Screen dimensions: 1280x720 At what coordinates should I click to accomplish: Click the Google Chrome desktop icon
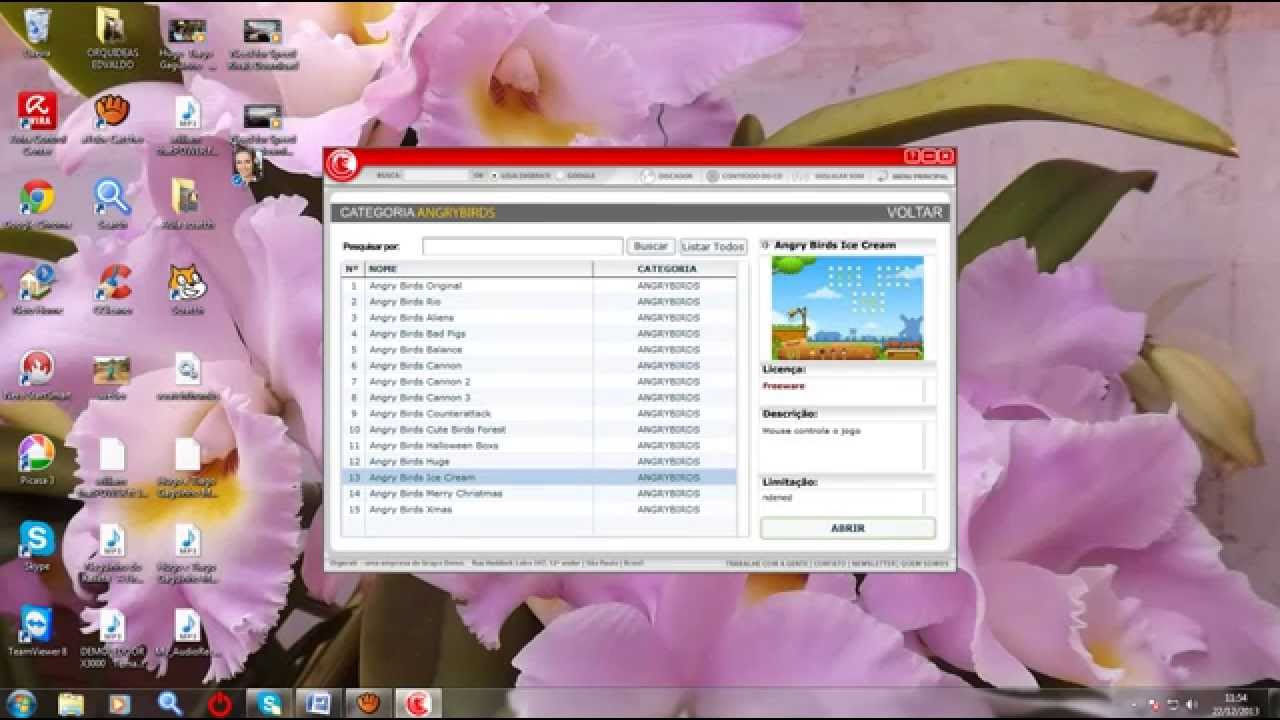click(37, 197)
